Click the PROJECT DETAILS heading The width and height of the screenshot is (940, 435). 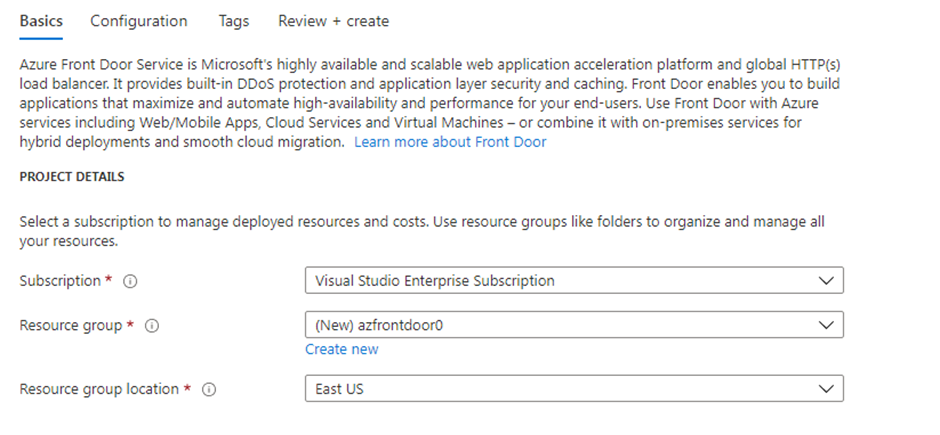click(x=72, y=177)
